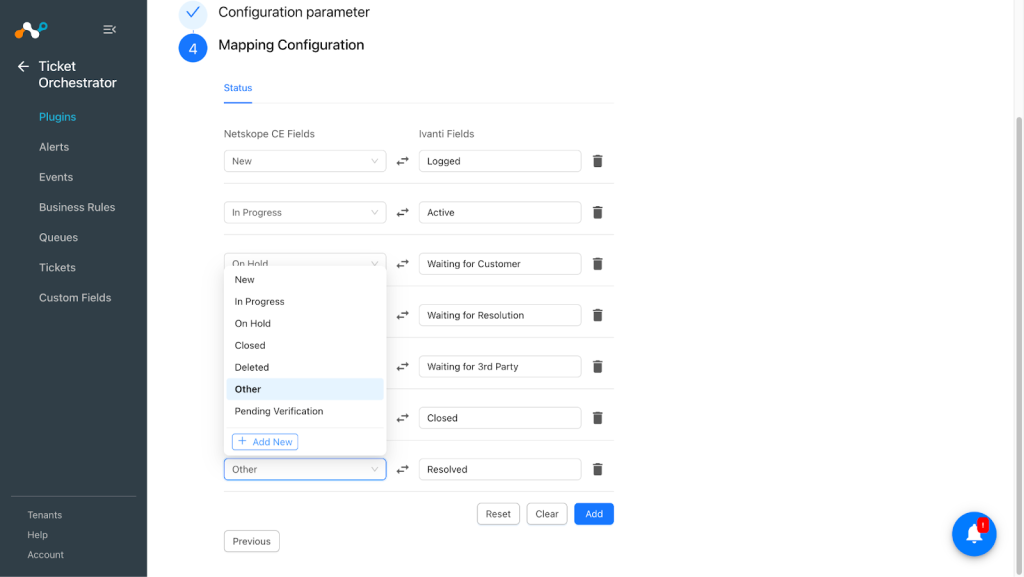Screen dimensions: 1024x577
Task: Delete the Waiting for Resolution mapping row
Action: click(598, 315)
